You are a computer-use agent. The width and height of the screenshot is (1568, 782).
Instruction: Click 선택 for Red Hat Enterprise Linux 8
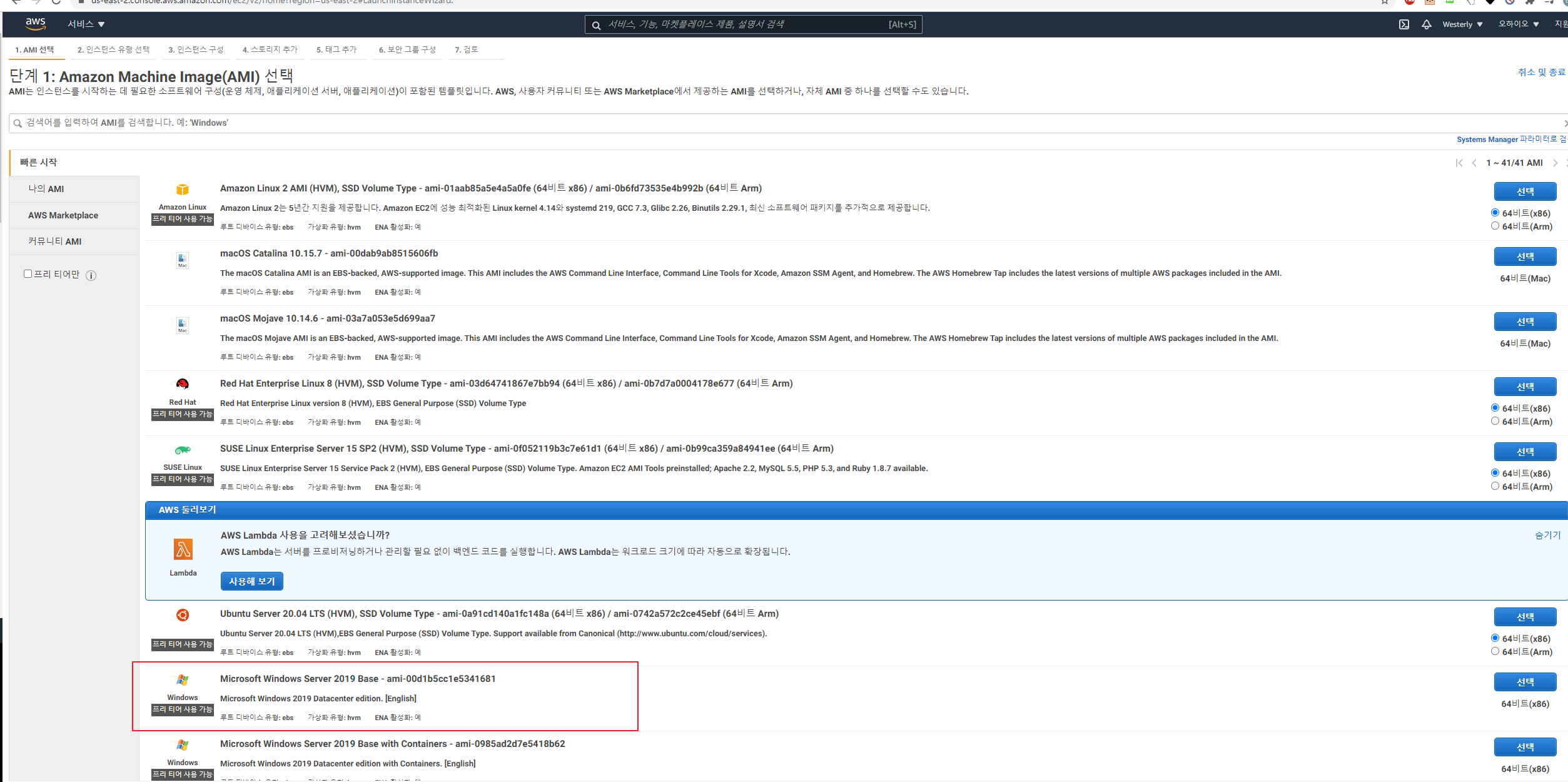point(1525,387)
